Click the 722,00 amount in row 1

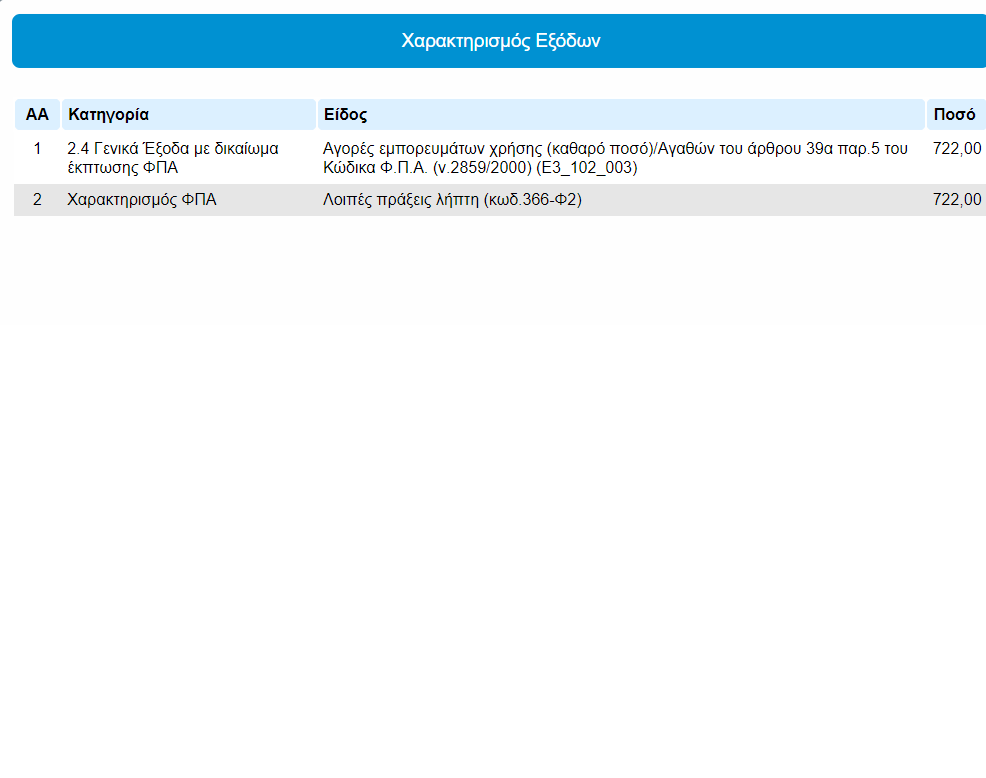point(956,148)
